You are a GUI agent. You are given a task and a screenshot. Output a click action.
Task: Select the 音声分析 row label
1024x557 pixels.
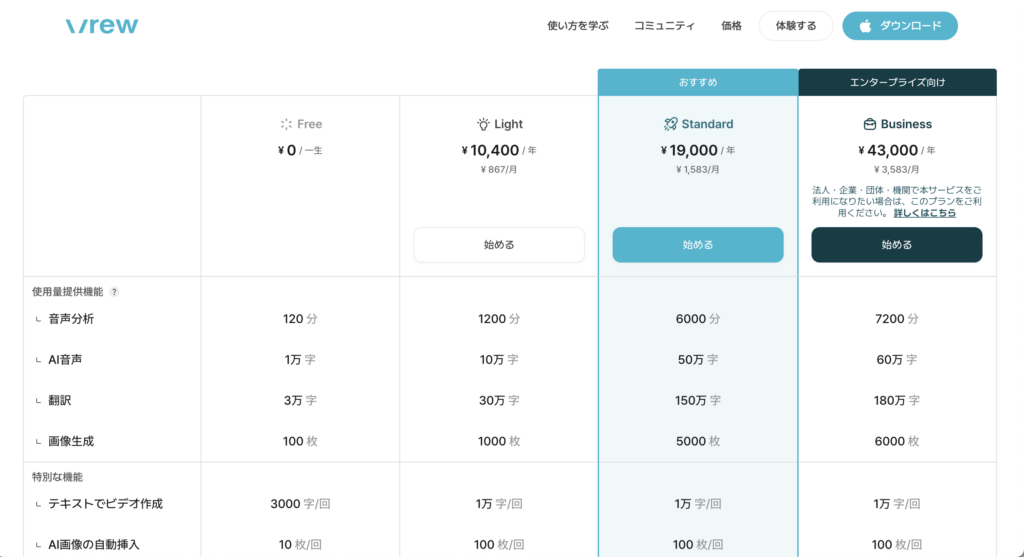click(71, 319)
